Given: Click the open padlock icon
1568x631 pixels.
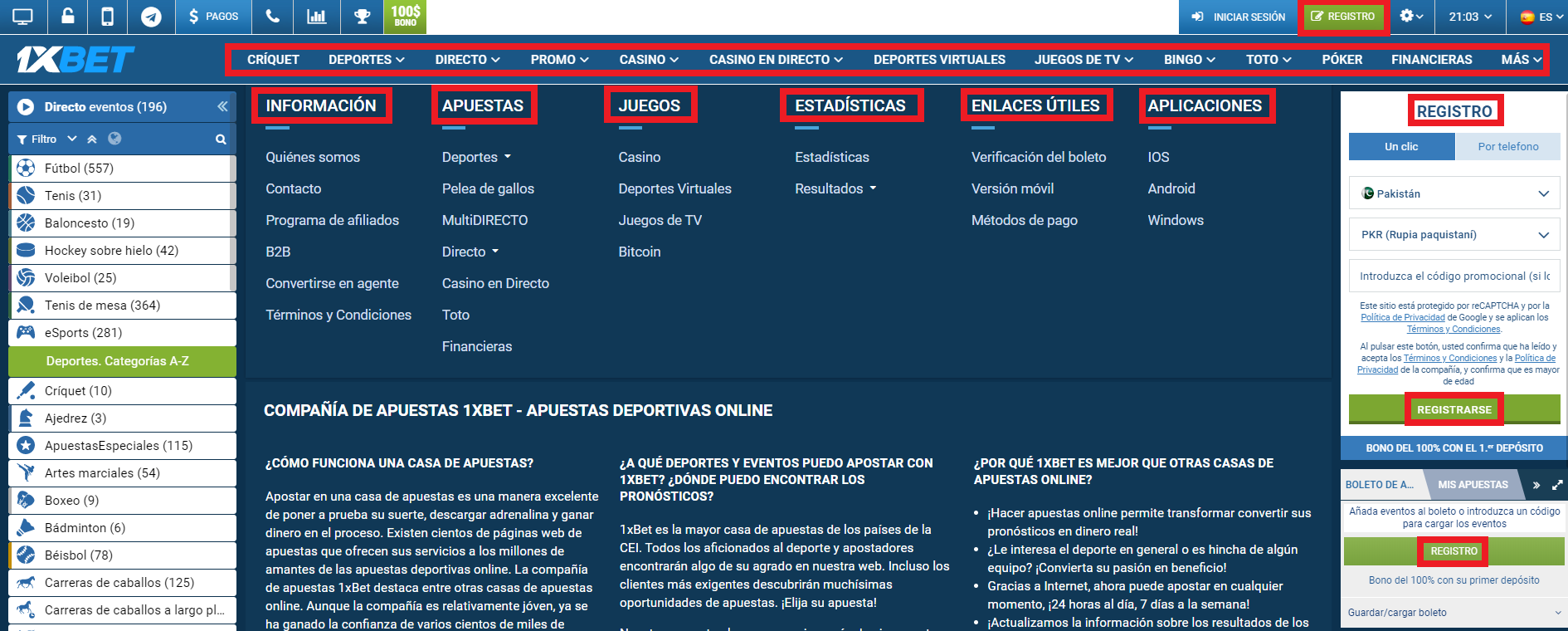Looking at the screenshot, I should [68, 17].
